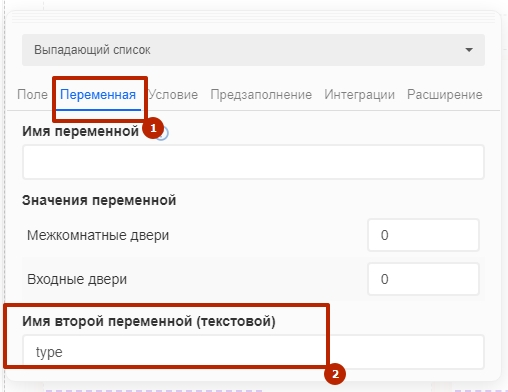Switch to the Поле tab
This screenshot has height=392, width=508.
[32, 95]
